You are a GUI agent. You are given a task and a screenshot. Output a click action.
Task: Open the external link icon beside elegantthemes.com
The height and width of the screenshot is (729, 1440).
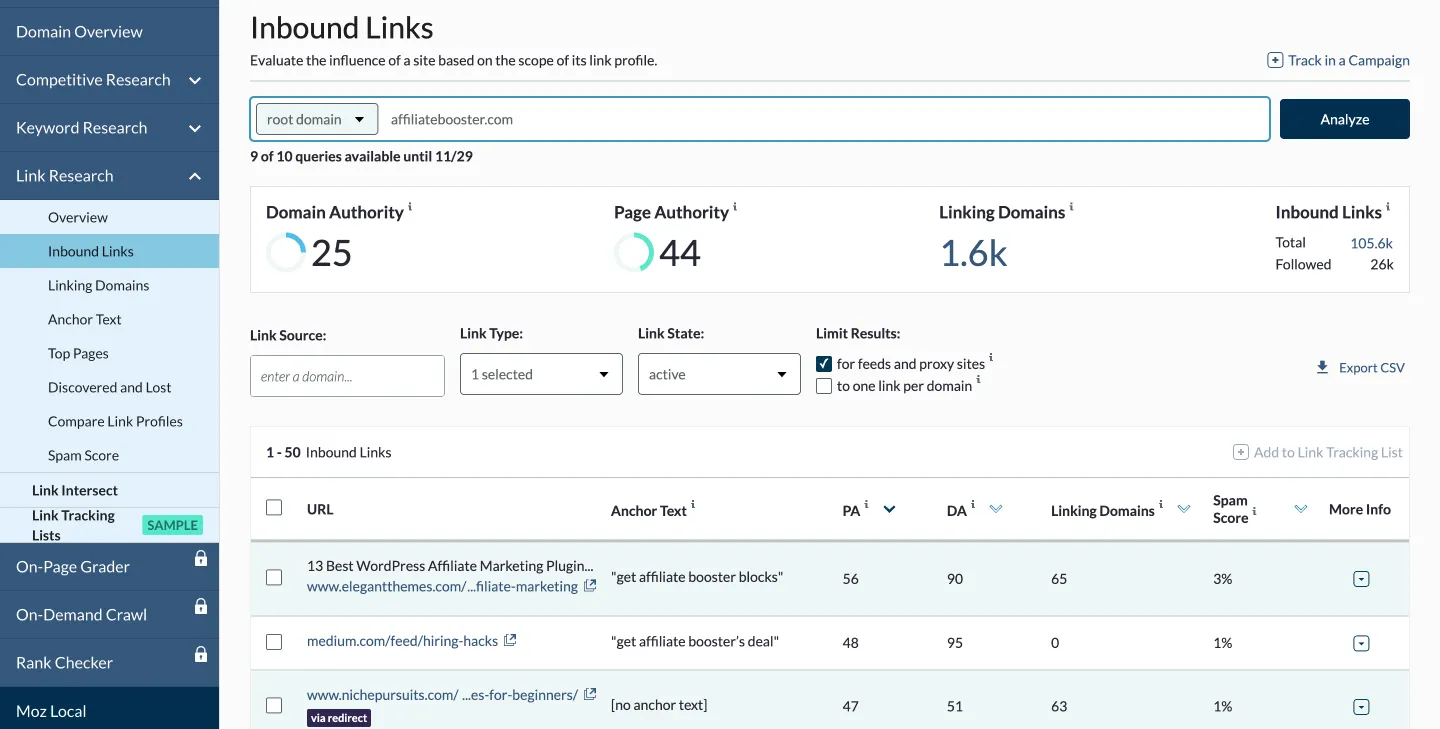590,585
